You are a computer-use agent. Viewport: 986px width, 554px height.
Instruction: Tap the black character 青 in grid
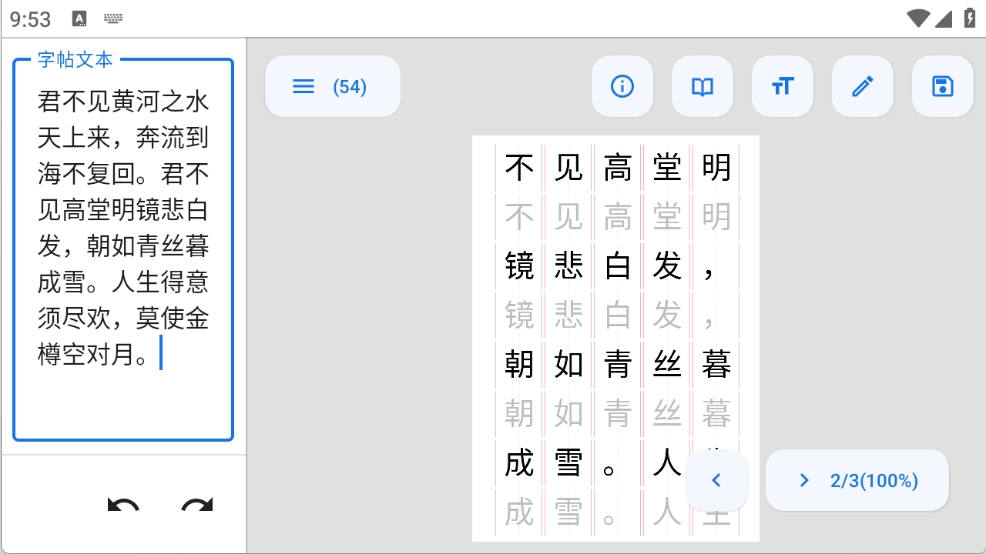618,364
